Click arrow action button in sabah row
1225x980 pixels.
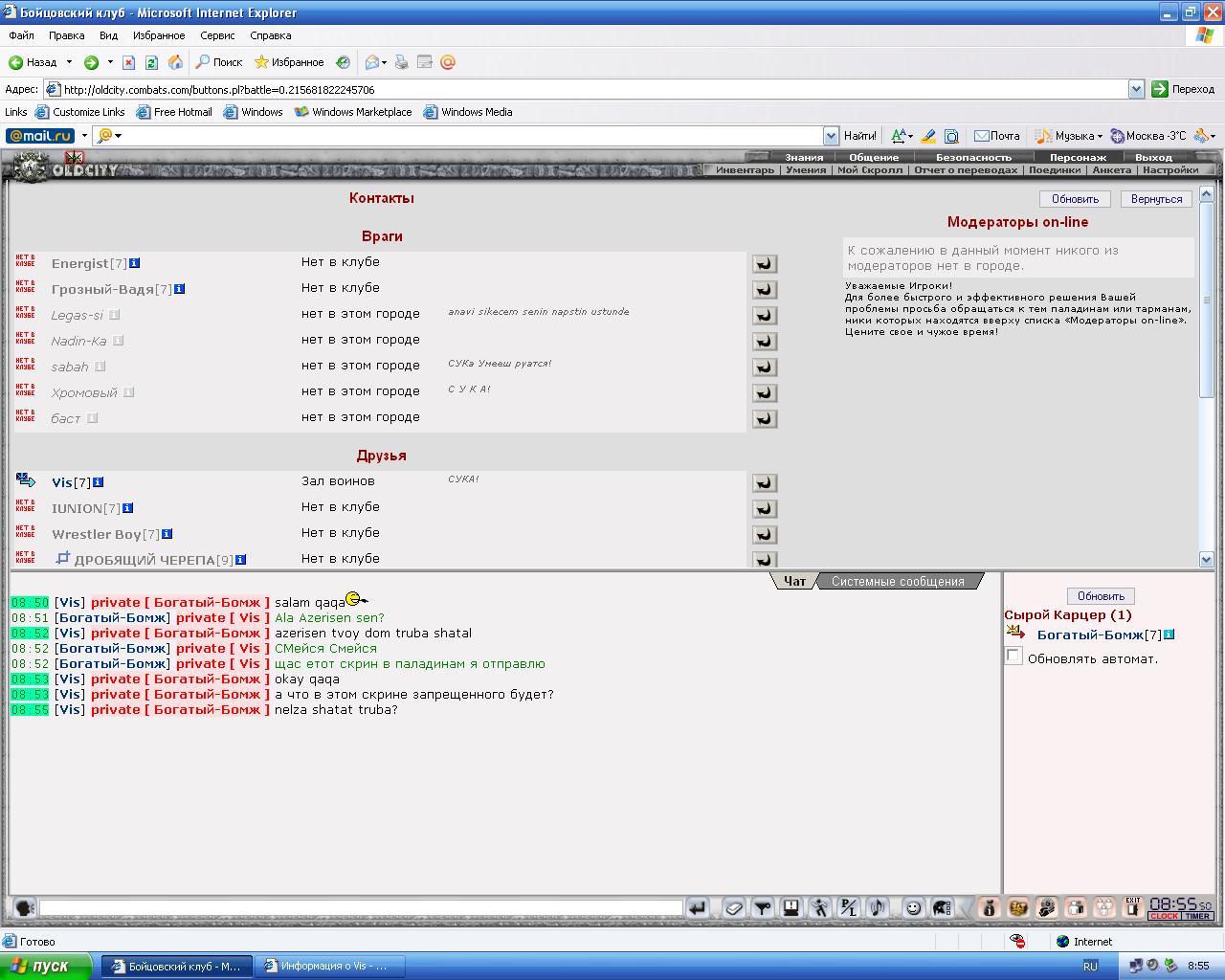[x=765, y=367]
